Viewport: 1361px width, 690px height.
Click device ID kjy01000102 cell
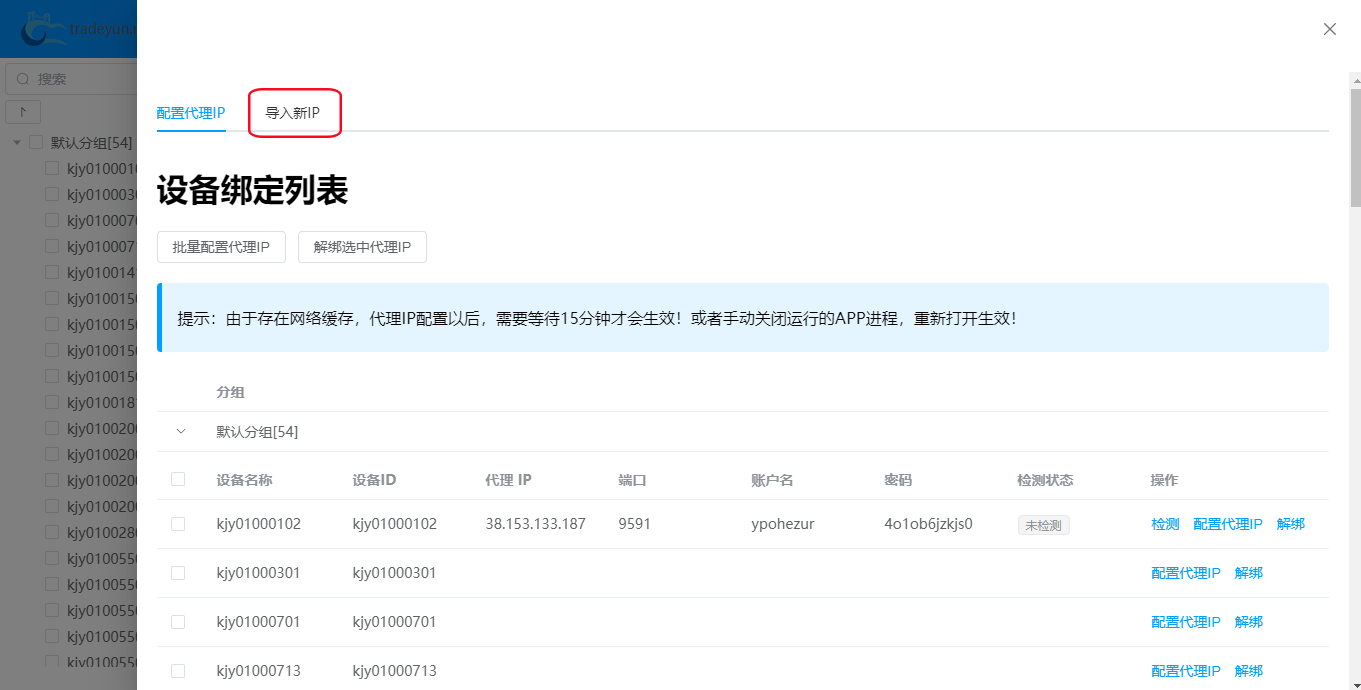tap(395, 524)
